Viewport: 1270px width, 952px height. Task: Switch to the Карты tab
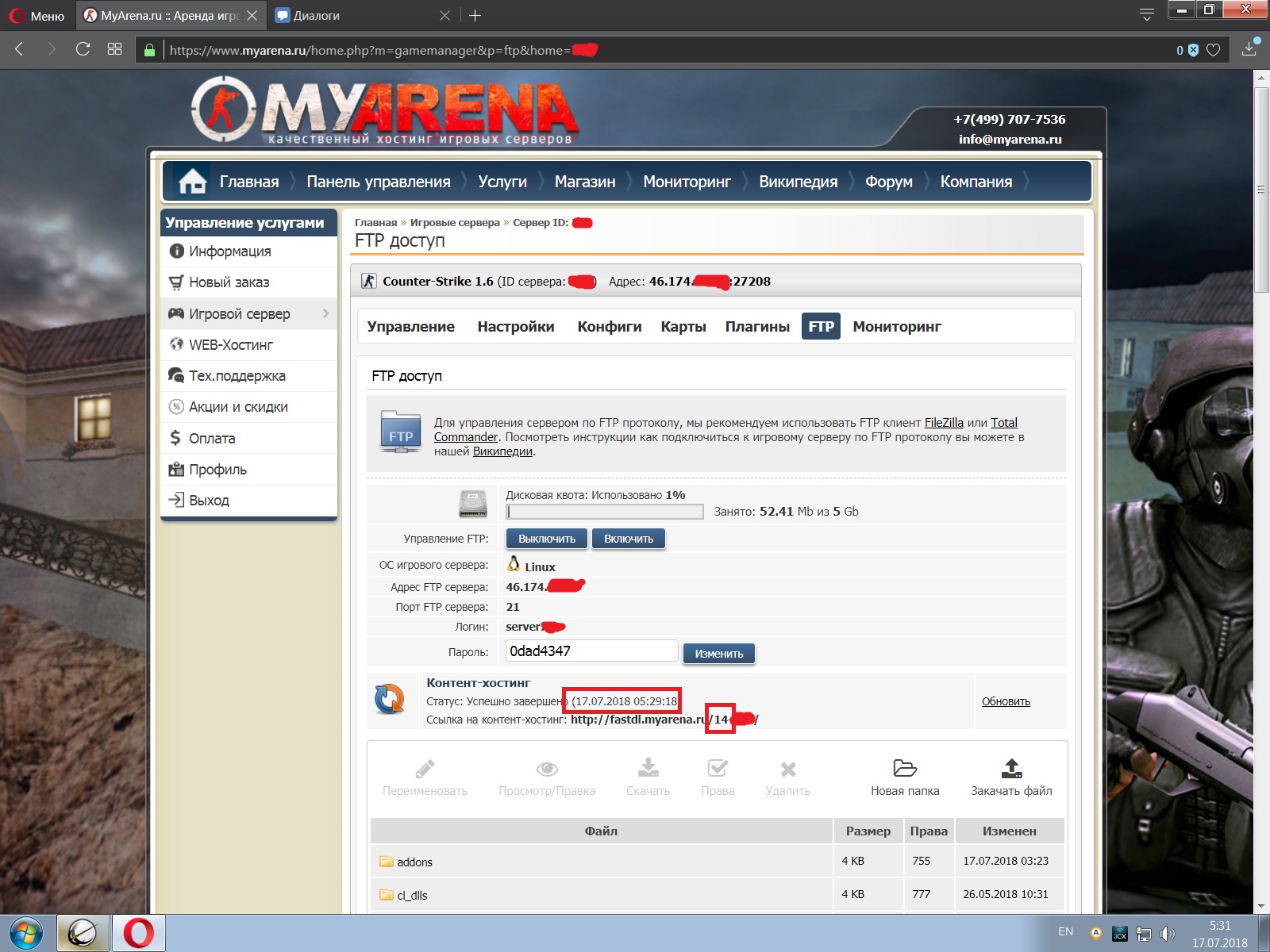coord(683,327)
